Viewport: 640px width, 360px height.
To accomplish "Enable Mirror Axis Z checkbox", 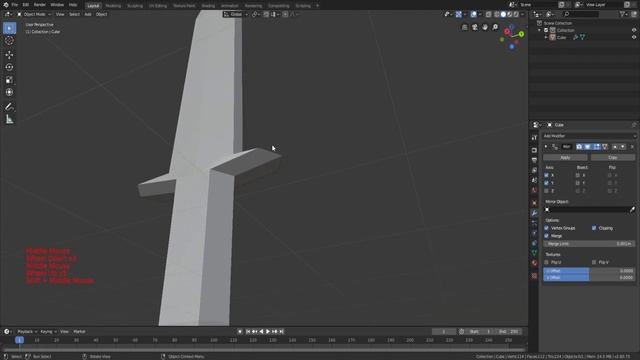I will 547,191.
